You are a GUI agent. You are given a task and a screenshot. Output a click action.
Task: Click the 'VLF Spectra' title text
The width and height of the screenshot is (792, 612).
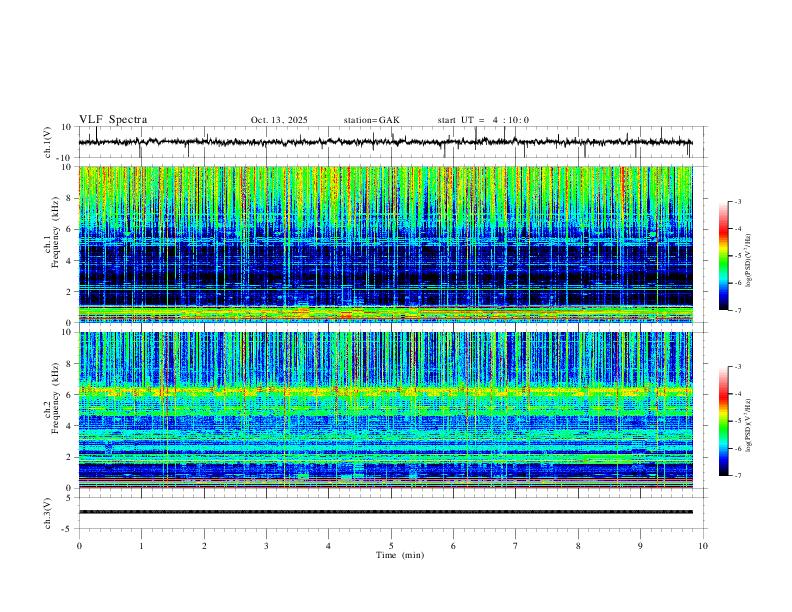click(113, 120)
